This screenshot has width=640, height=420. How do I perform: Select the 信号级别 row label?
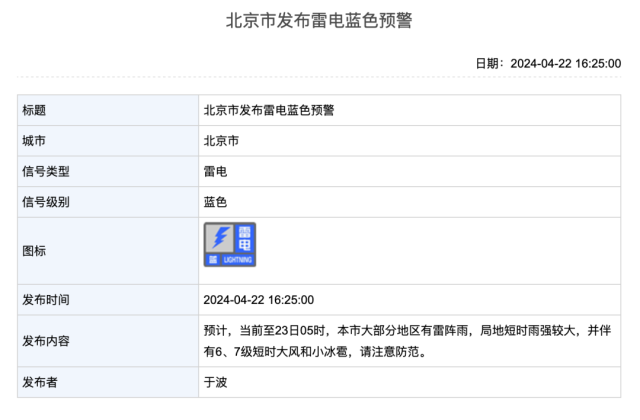(x=46, y=202)
